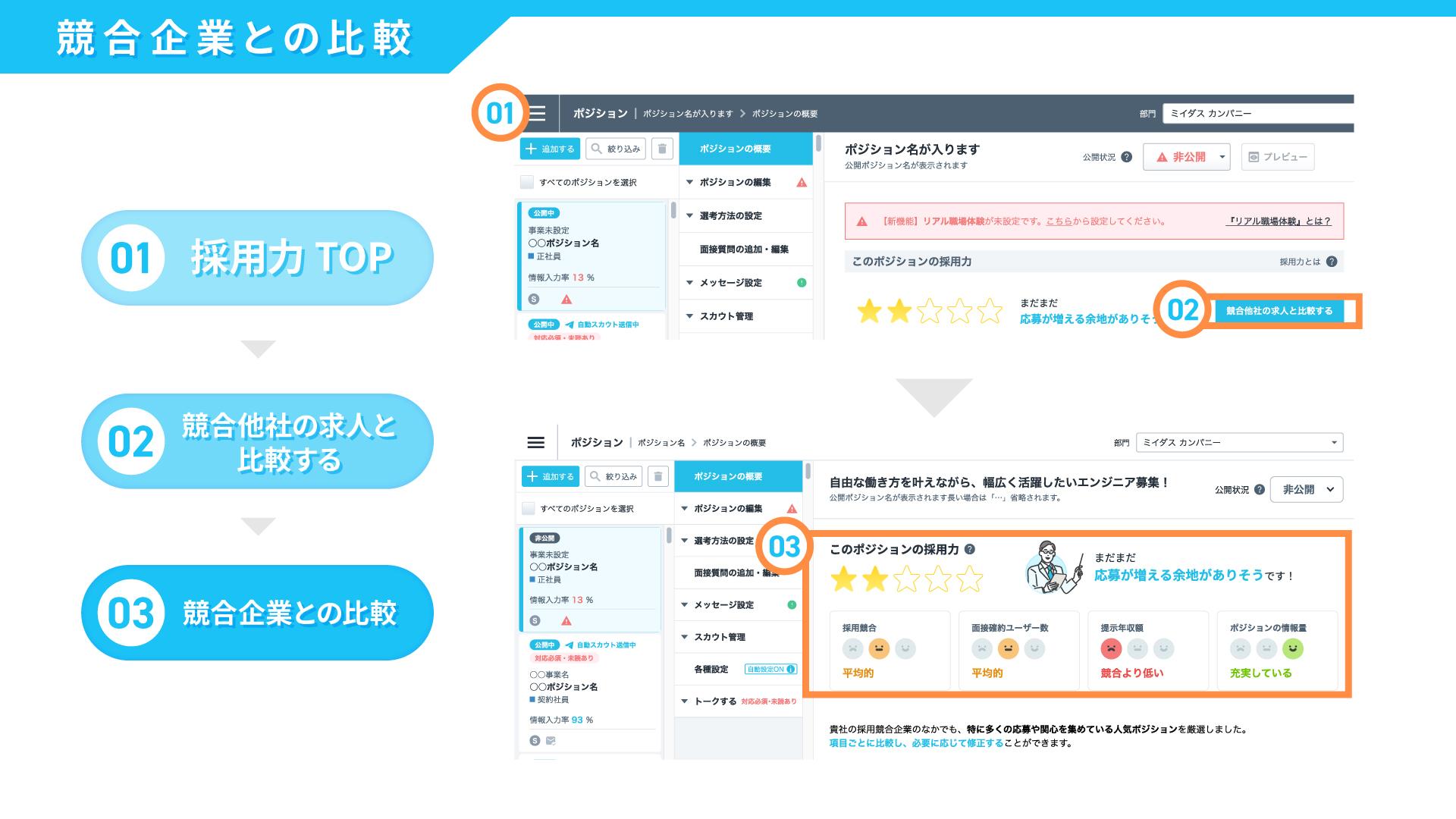The height and width of the screenshot is (819, 1456).
Task: Click the info icon on the 自動設定ON badge
Action: click(791, 670)
